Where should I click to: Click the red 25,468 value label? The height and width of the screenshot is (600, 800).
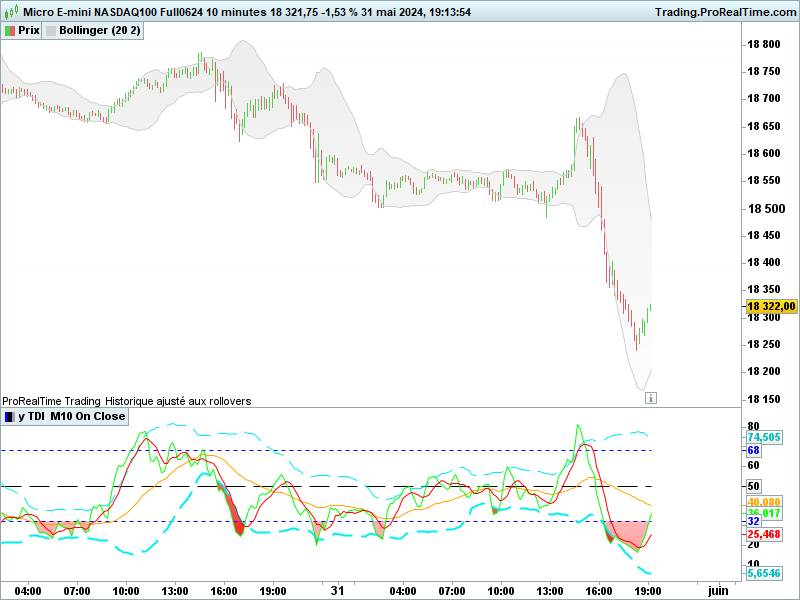click(x=764, y=534)
